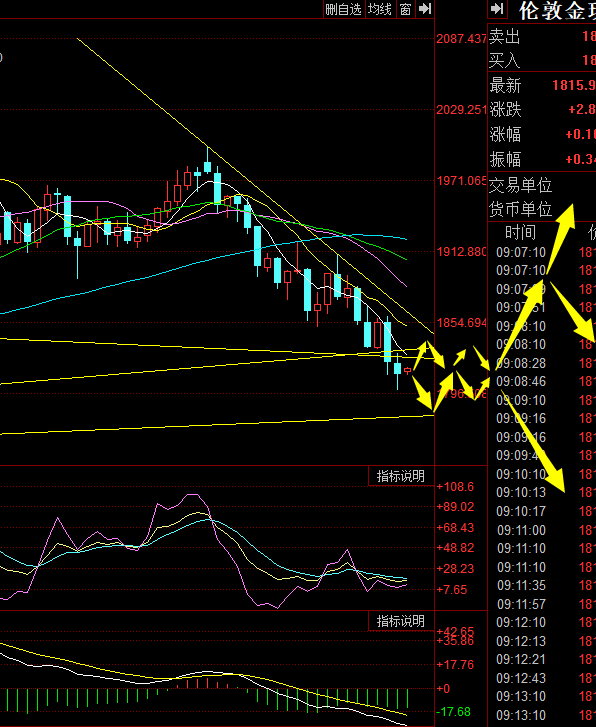Toggle the 均线 moving average display
This screenshot has width=596, height=727.
[x=380, y=9]
